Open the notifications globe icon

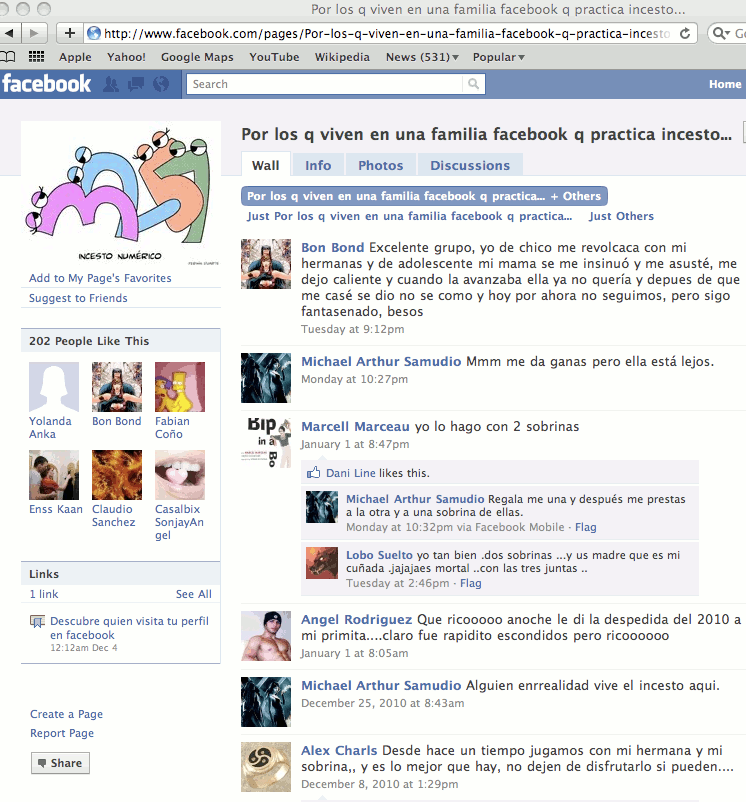tap(161, 84)
